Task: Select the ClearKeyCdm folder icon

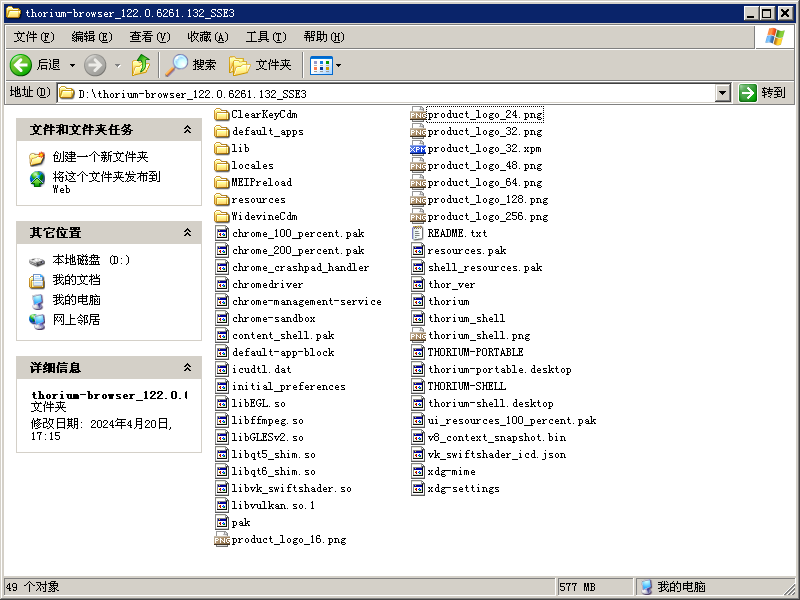Action: point(222,114)
